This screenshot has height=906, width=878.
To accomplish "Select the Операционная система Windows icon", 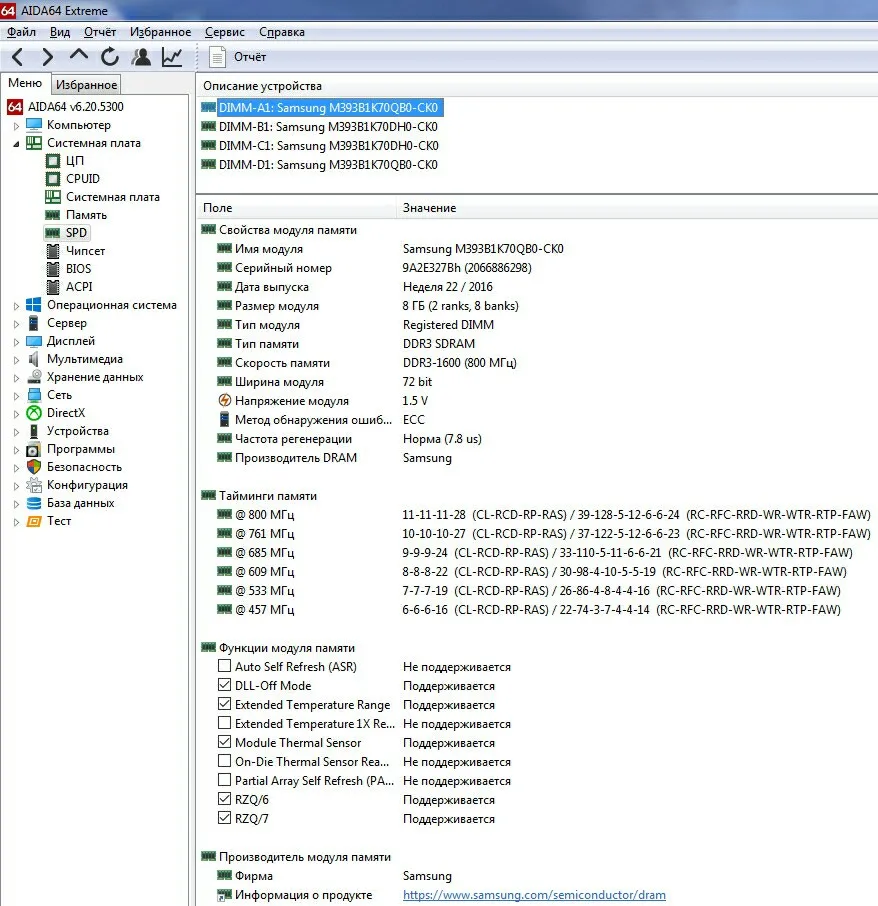I will click(34, 305).
